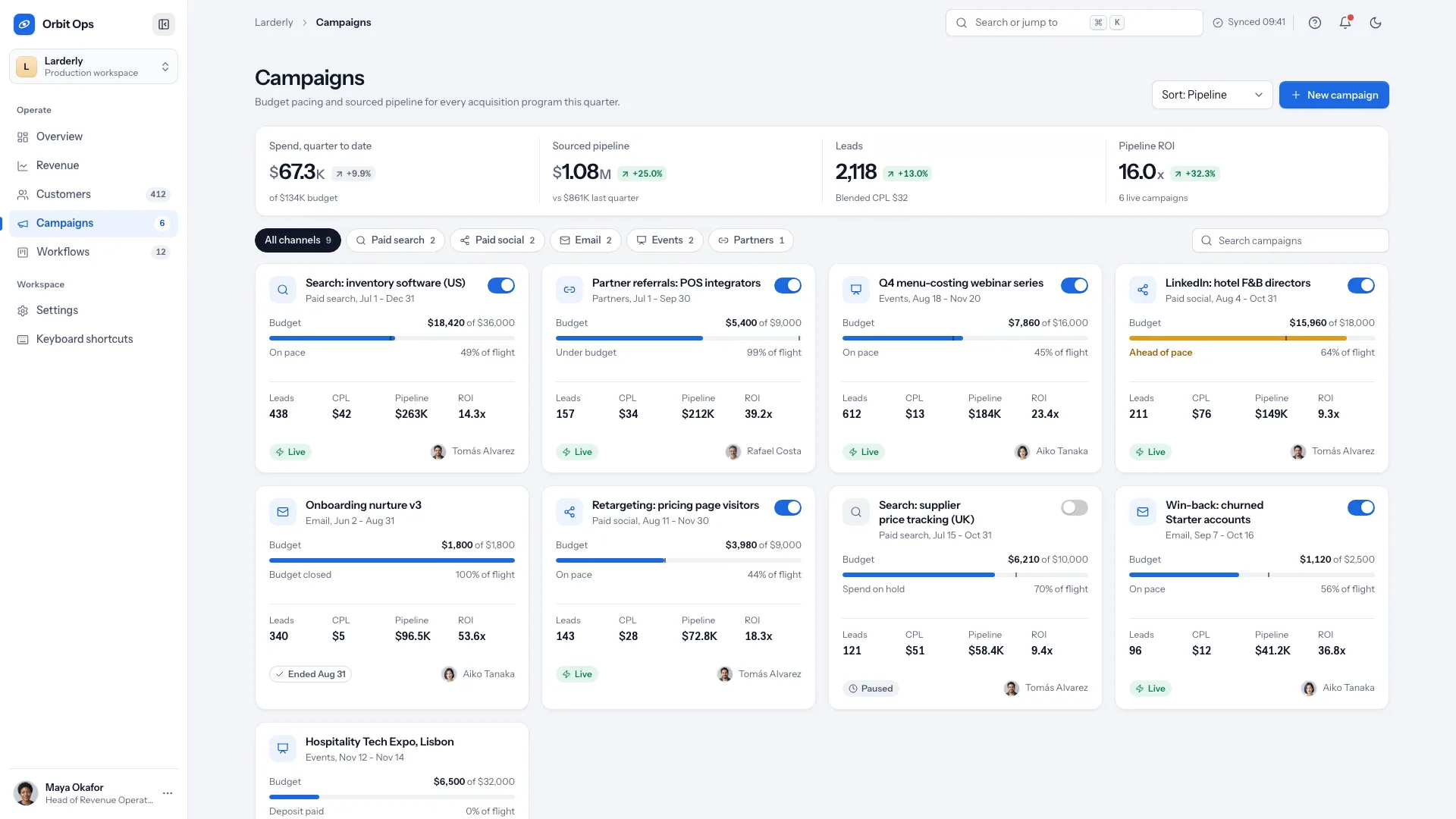The width and height of the screenshot is (1456, 819).
Task: Click the Partner referrals link icon
Action: coord(570,290)
